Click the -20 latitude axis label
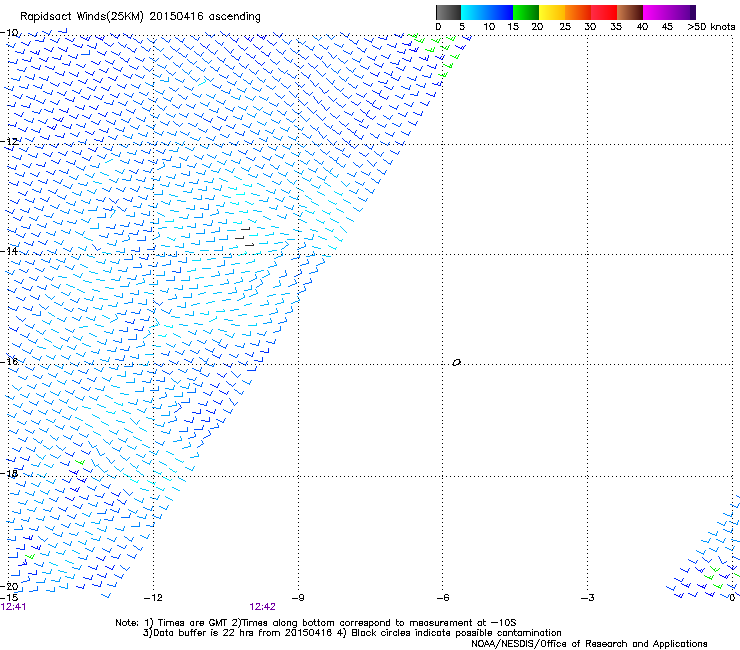Viewport: 740px width, 650px height. (9, 587)
